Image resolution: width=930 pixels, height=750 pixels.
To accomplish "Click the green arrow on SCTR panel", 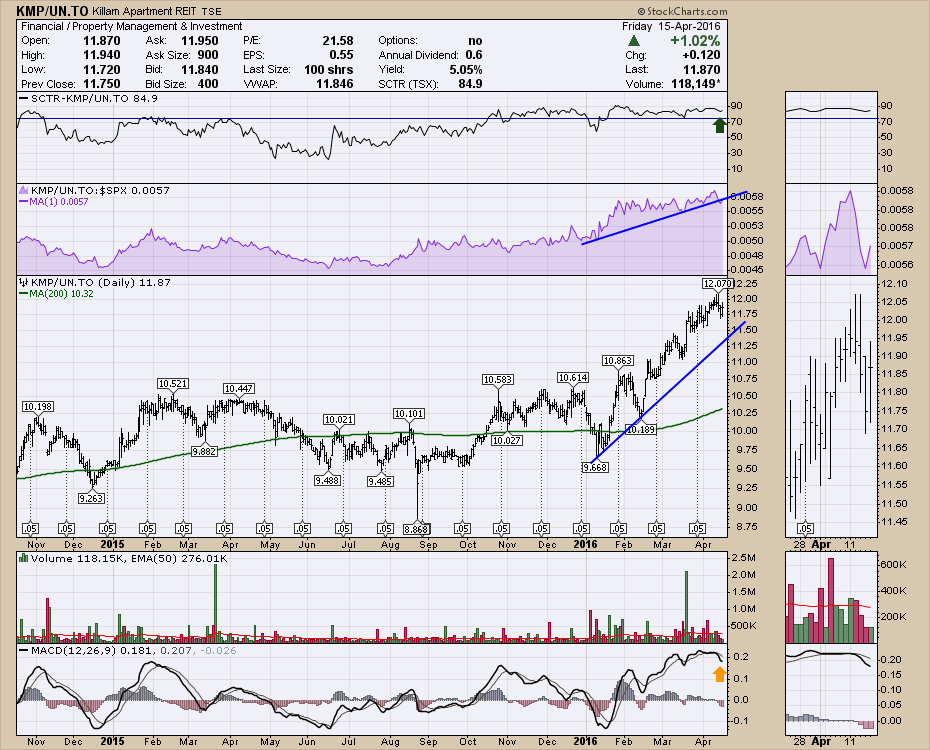I will (x=719, y=125).
